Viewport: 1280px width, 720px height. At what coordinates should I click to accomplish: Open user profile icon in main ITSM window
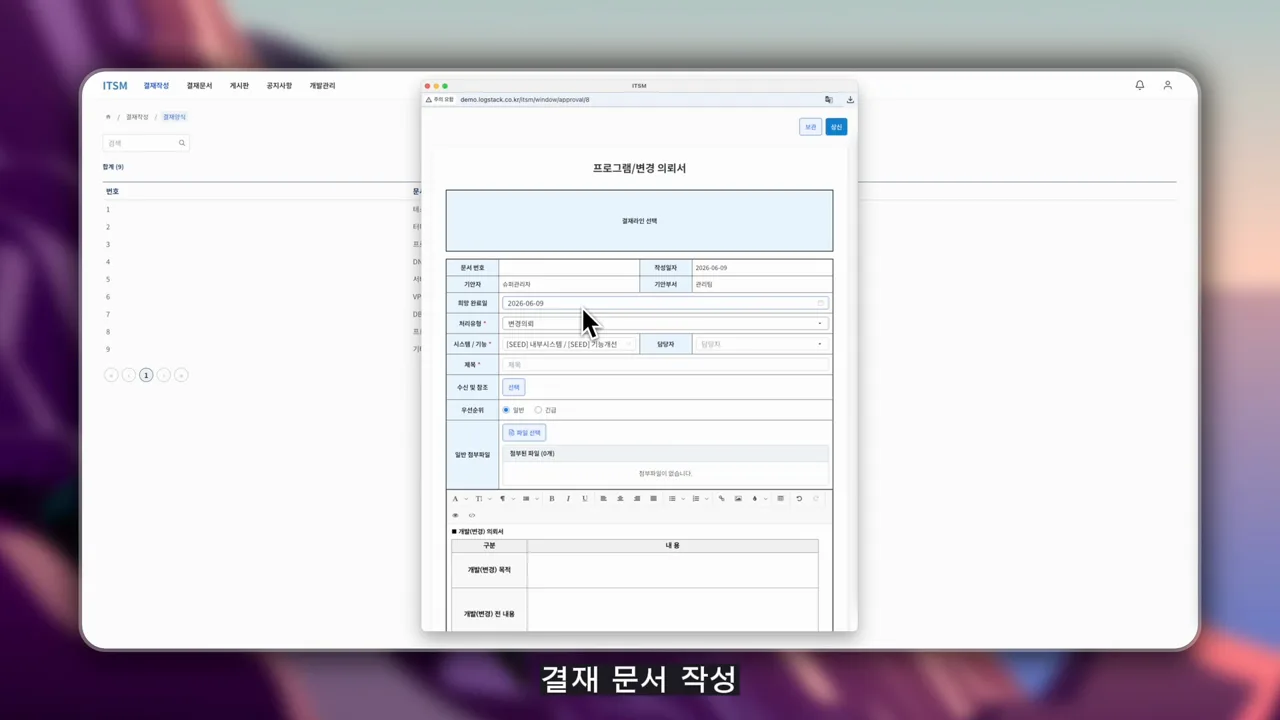[x=1167, y=85]
